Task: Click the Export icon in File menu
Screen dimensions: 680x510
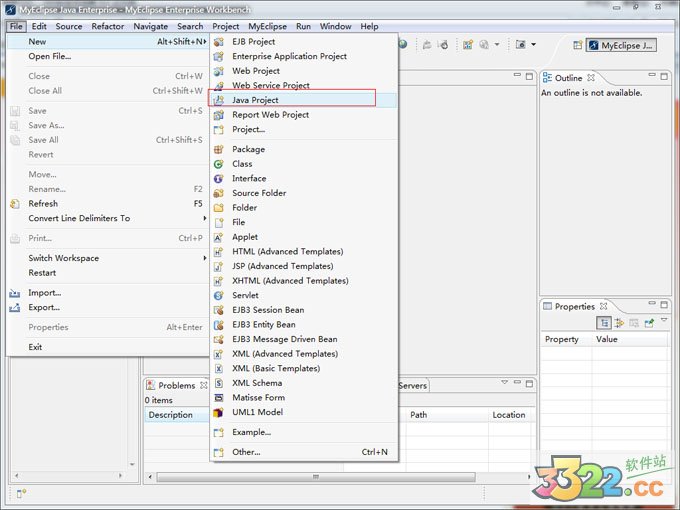Action: click(x=15, y=308)
